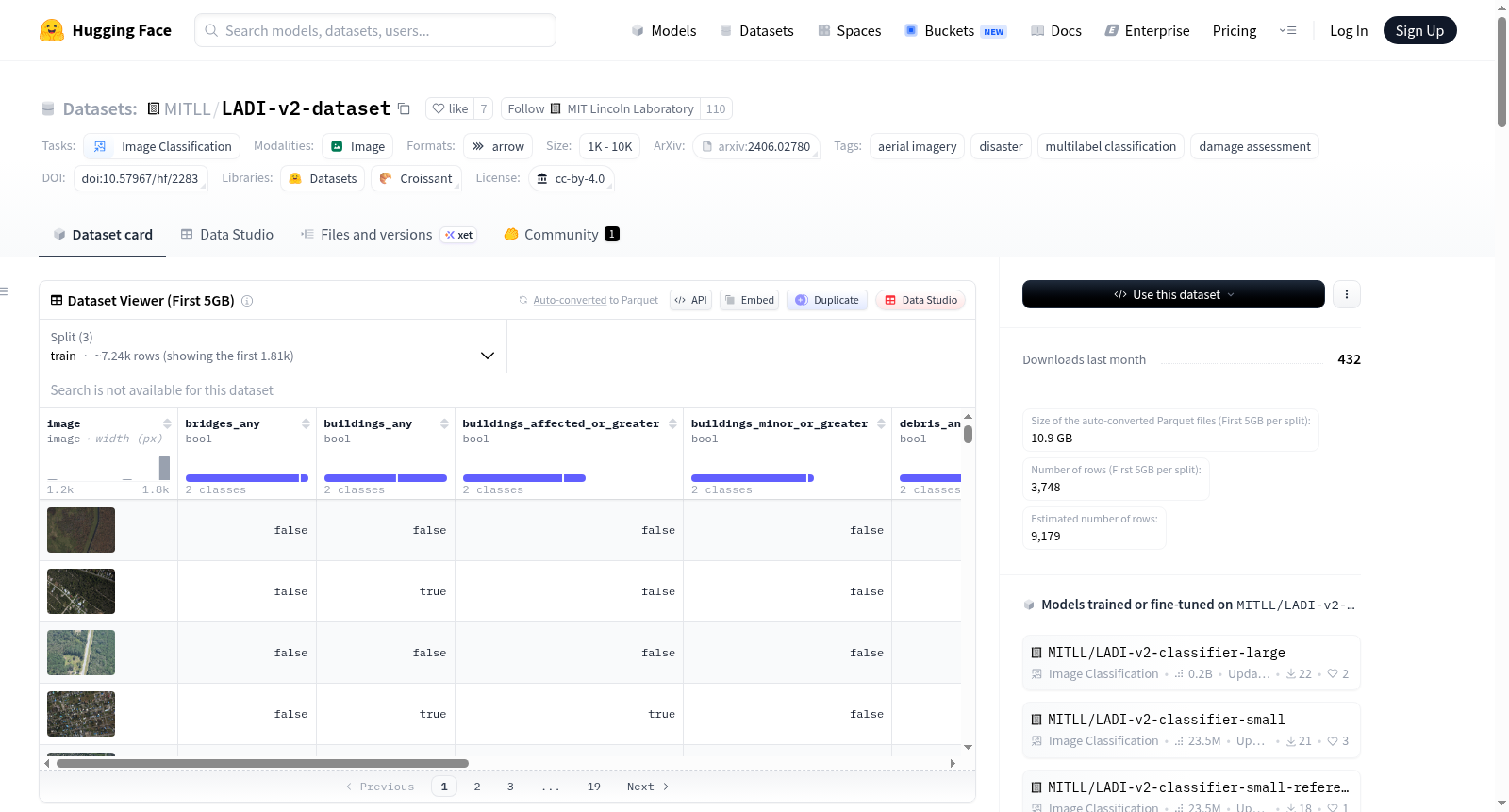This screenshot has height=812, width=1509.
Task: Open Models in the top navigation
Action: point(664,30)
